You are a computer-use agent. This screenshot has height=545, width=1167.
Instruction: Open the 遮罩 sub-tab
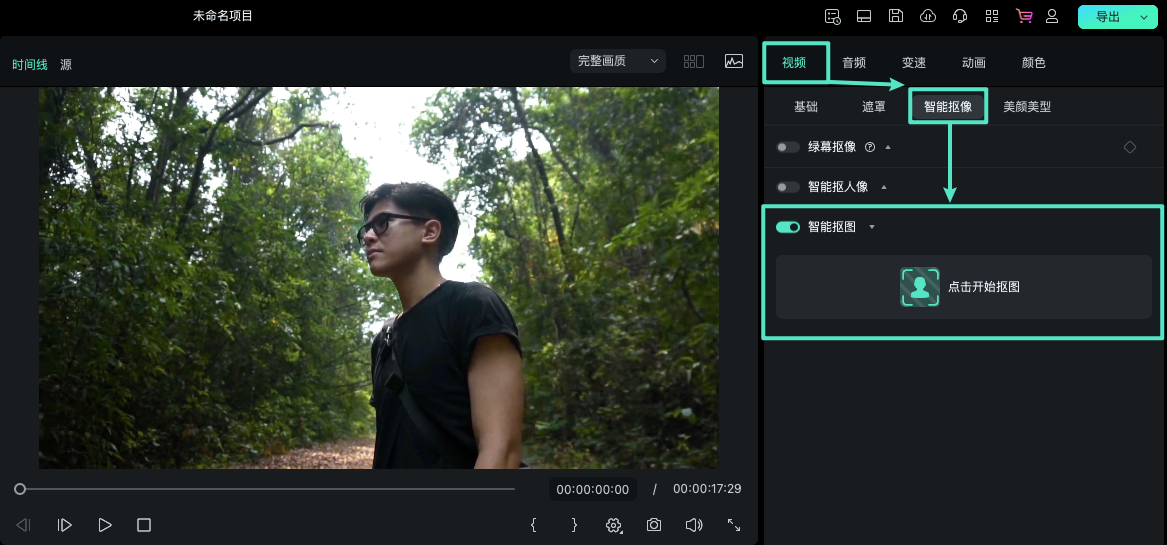(874, 106)
